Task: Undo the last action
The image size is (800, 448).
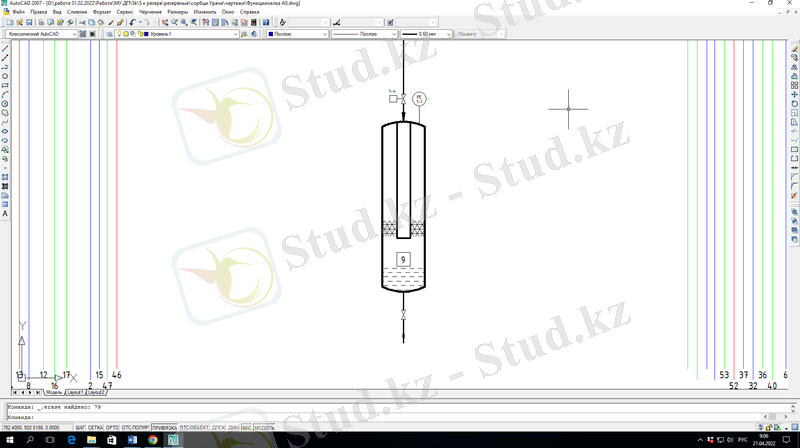Action: [132, 22]
